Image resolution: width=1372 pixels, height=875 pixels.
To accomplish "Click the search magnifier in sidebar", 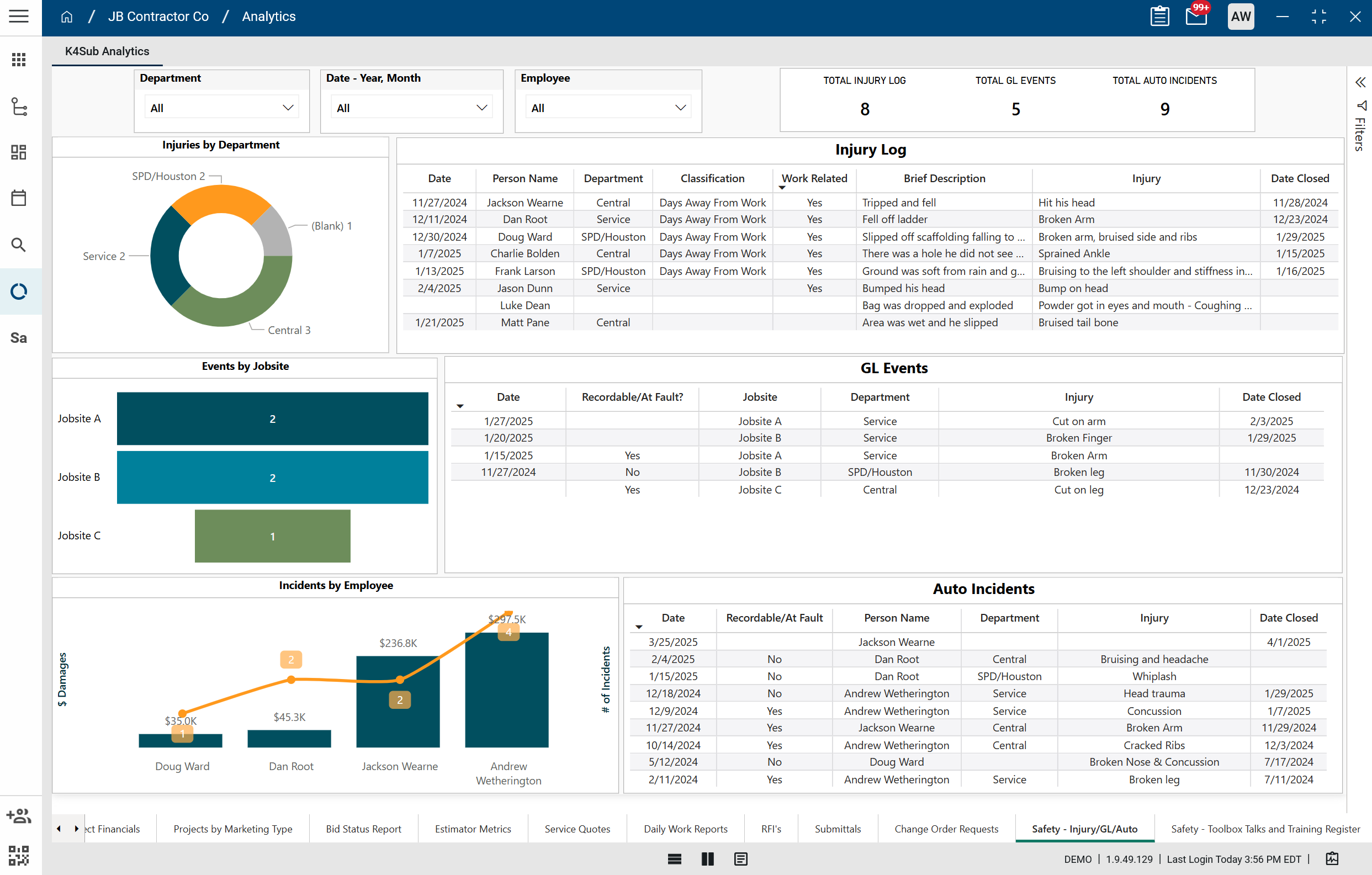I will (18, 245).
